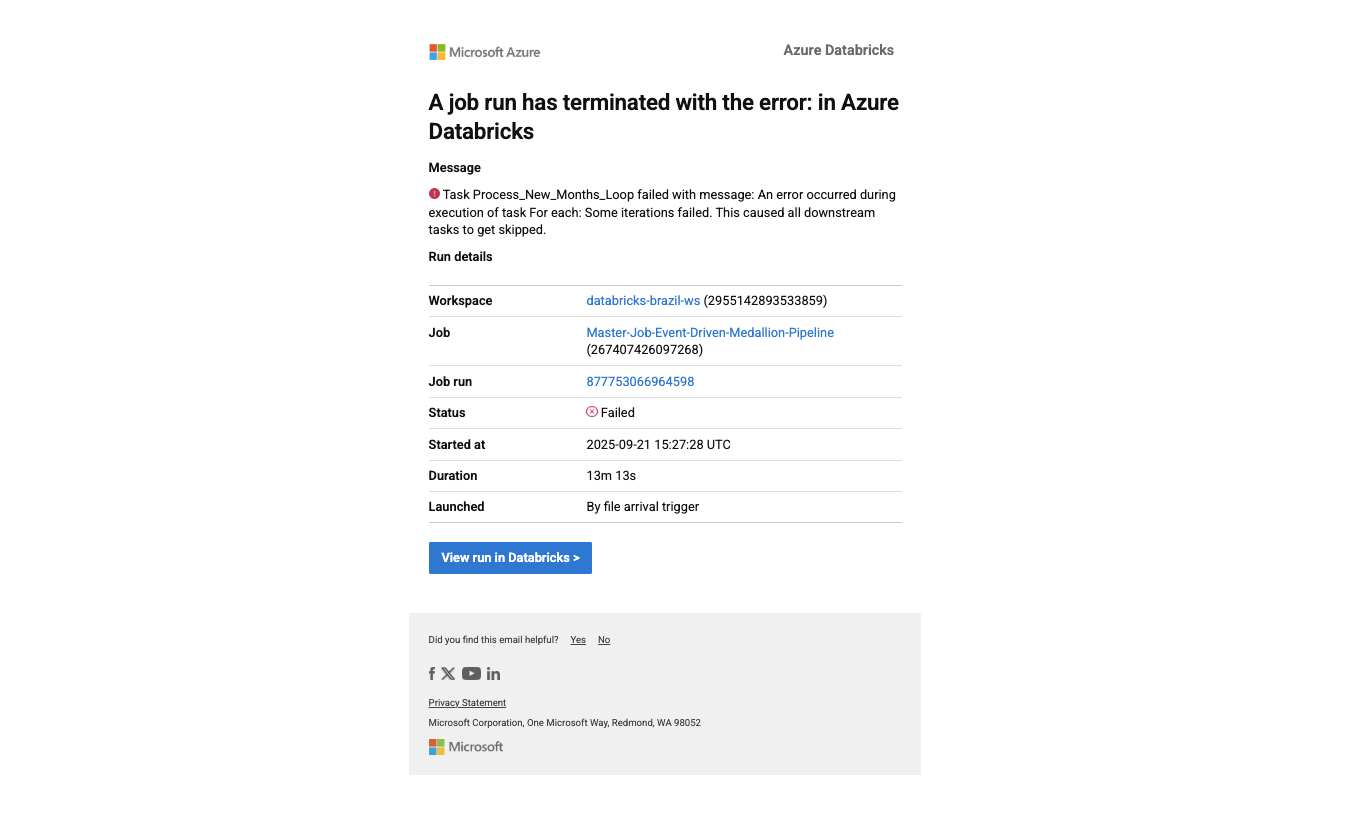The width and height of the screenshot is (1357, 818).
Task: Open the Privacy Statement link
Action: 467,703
